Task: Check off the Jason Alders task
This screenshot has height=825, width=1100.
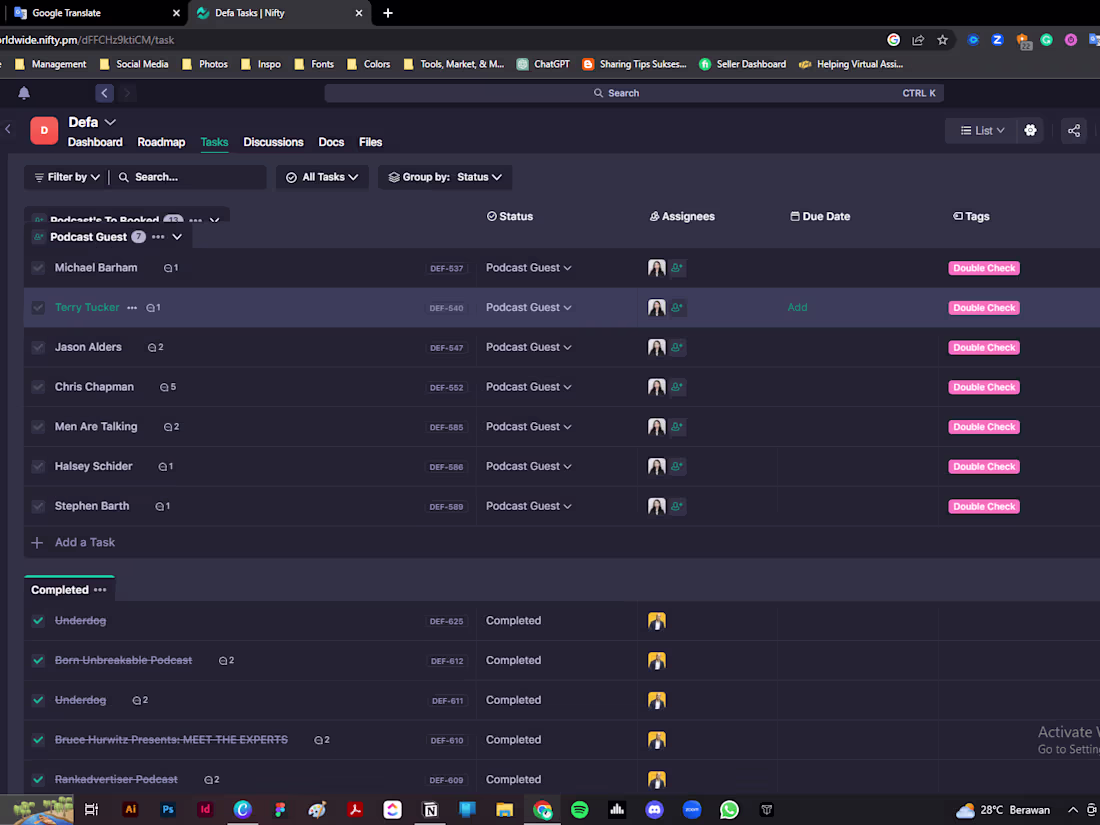Action: click(x=39, y=347)
